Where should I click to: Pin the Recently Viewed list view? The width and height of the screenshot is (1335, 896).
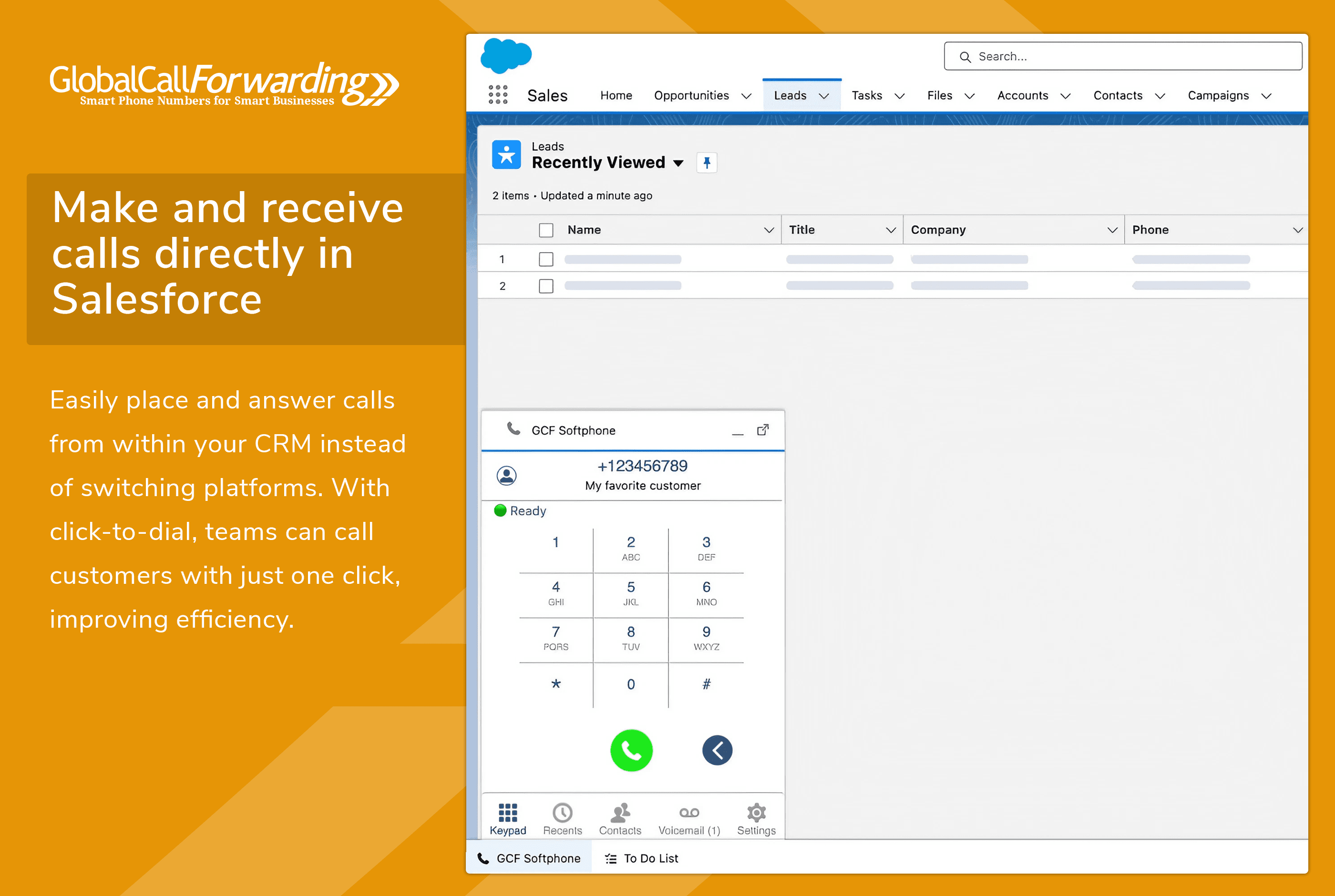point(707,163)
